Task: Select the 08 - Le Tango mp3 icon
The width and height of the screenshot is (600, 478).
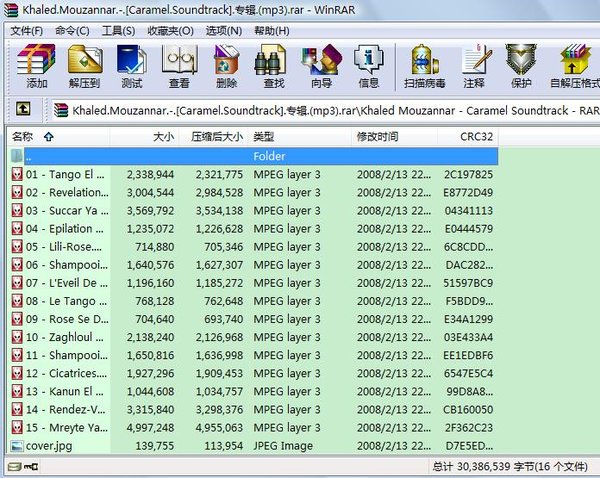Action: click(x=17, y=301)
